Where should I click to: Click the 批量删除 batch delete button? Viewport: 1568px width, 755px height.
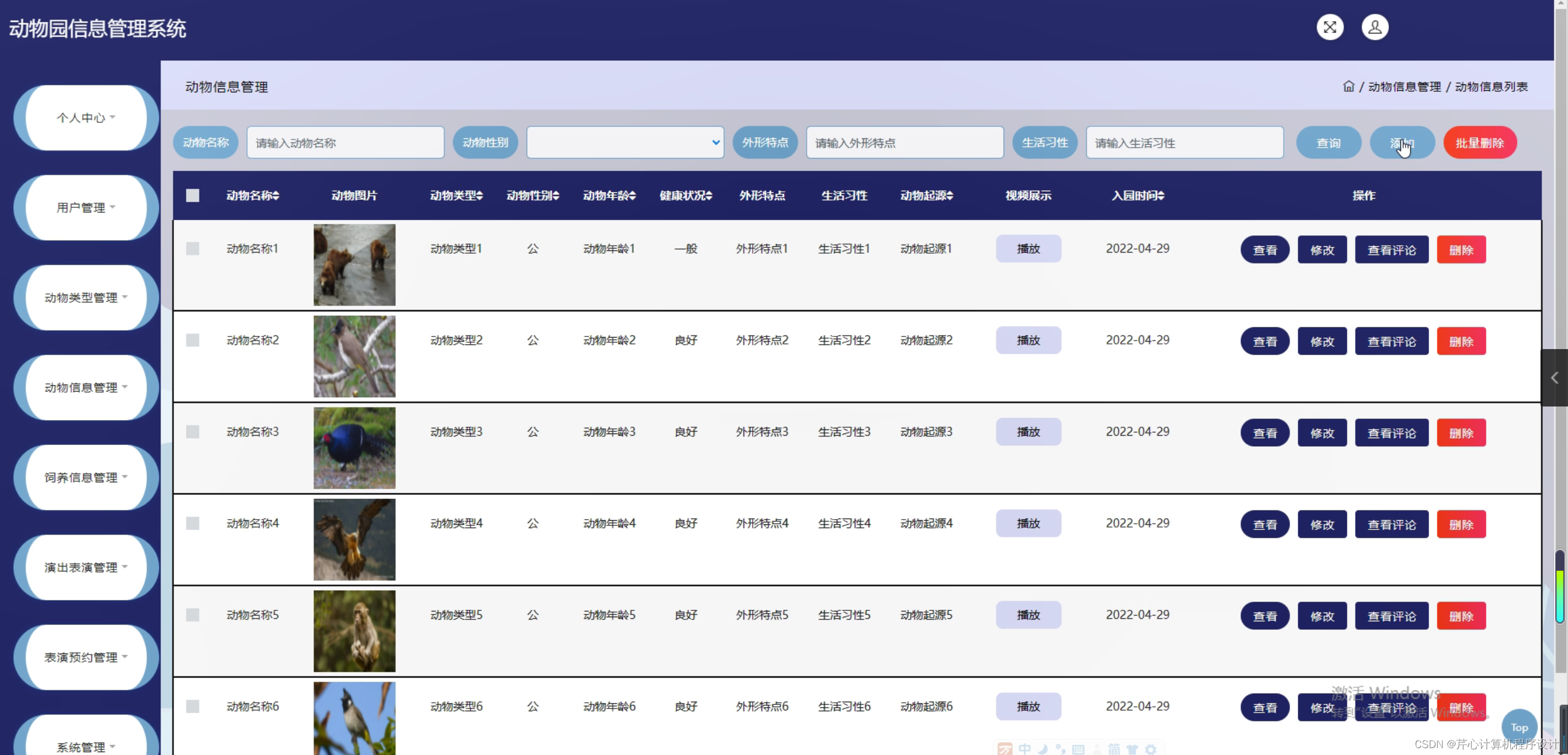(1480, 142)
